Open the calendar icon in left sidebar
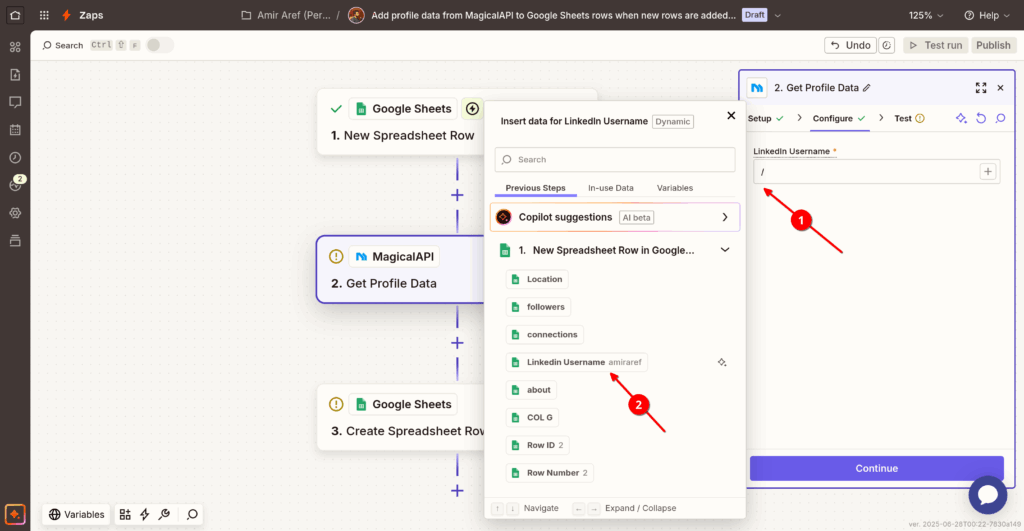Image resolution: width=1024 pixels, height=531 pixels. coord(15,130)
